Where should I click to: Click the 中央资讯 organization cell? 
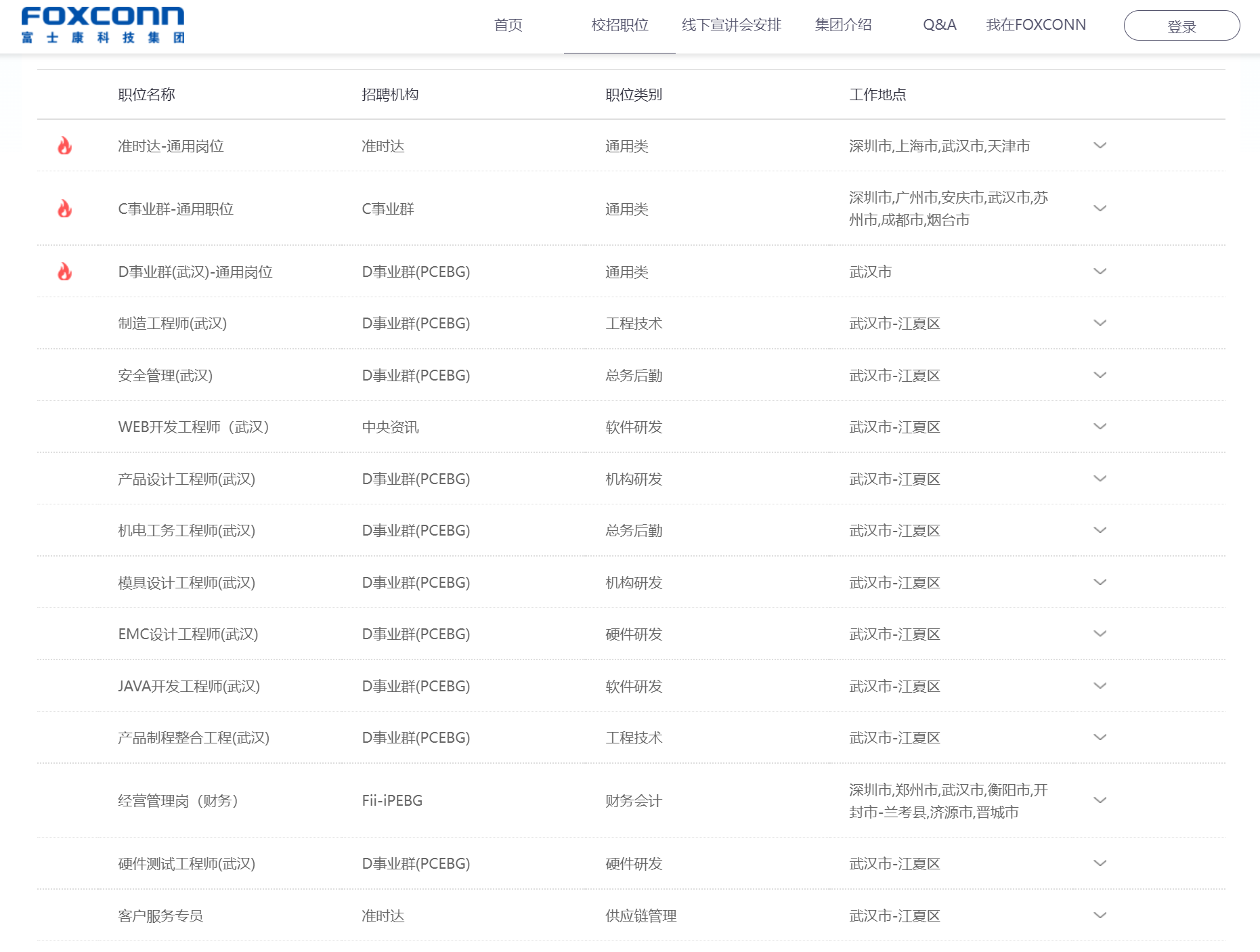[x=390, y=427]
